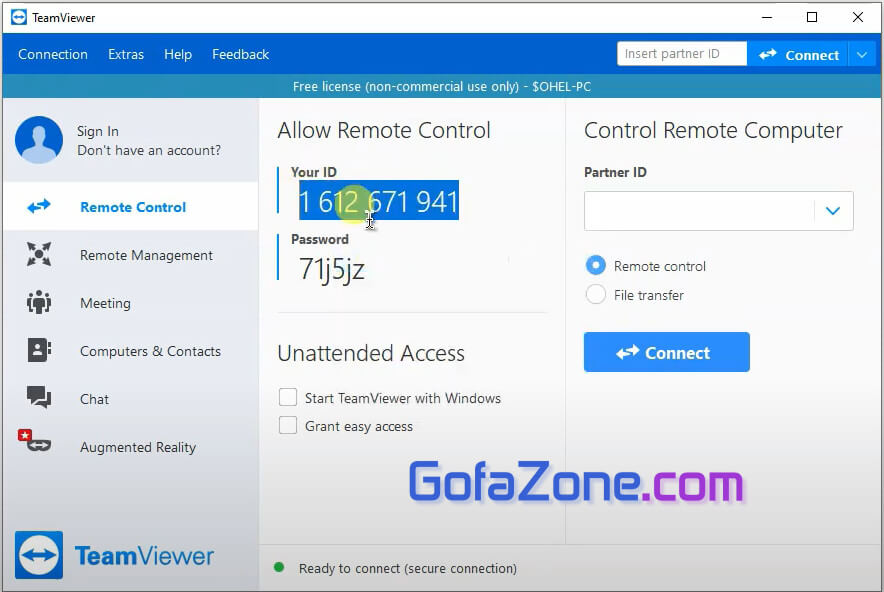Open the Extras menu

point(126,54)
